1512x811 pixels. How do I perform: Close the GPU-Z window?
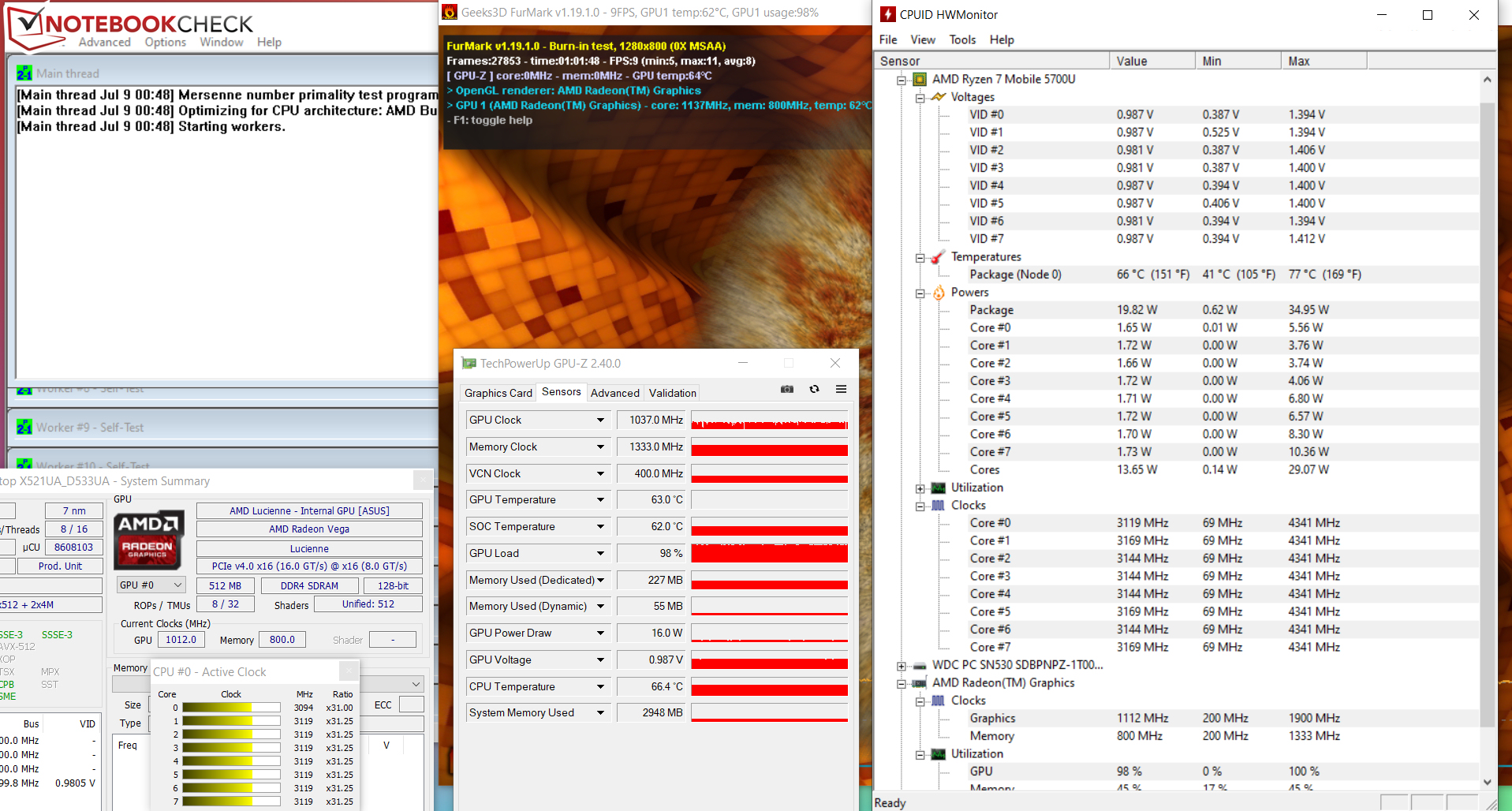point(835,363)
